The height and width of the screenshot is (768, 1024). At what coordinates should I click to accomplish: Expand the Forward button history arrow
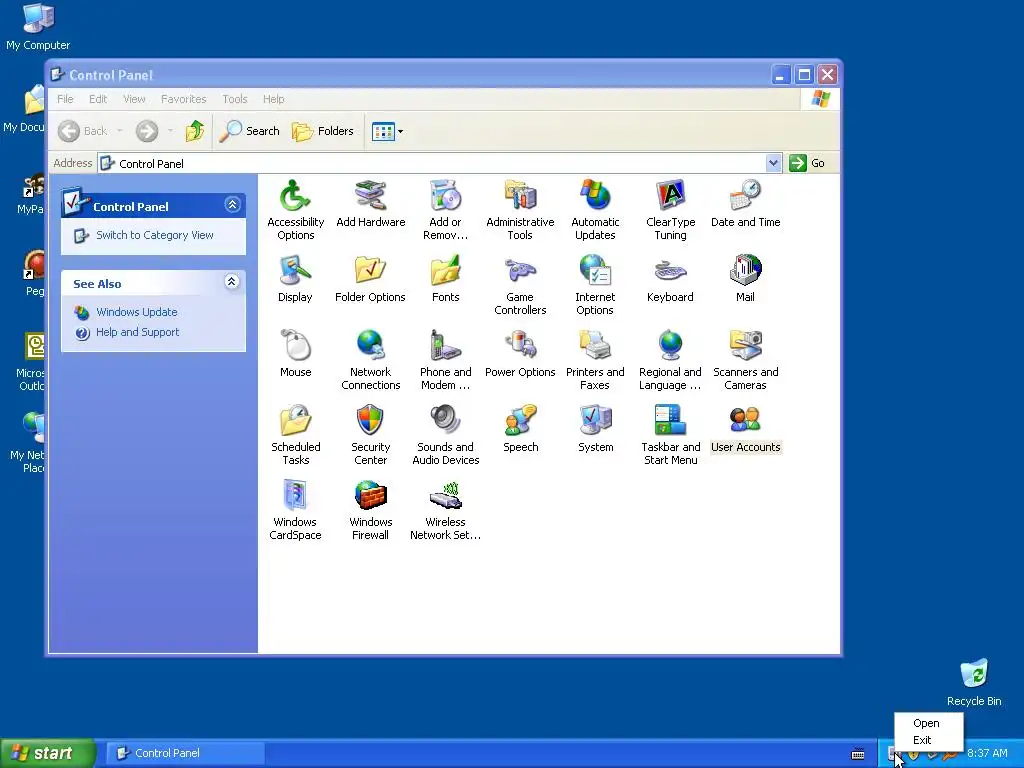pos(170,131)
